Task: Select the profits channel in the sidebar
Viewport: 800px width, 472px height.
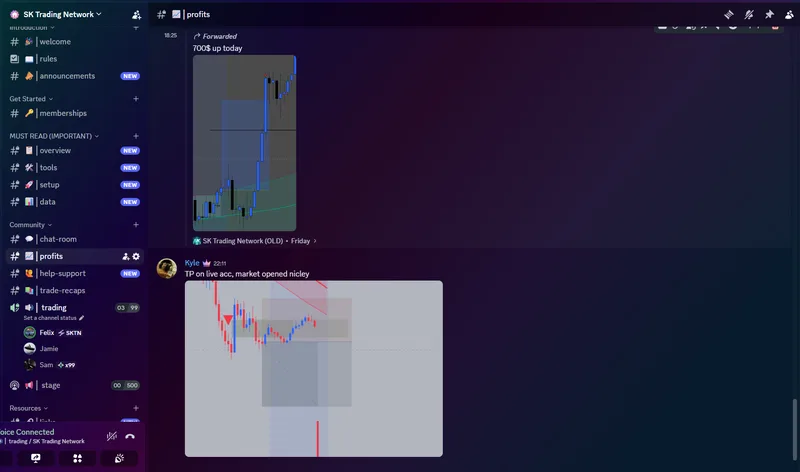Action: point(74,256)
